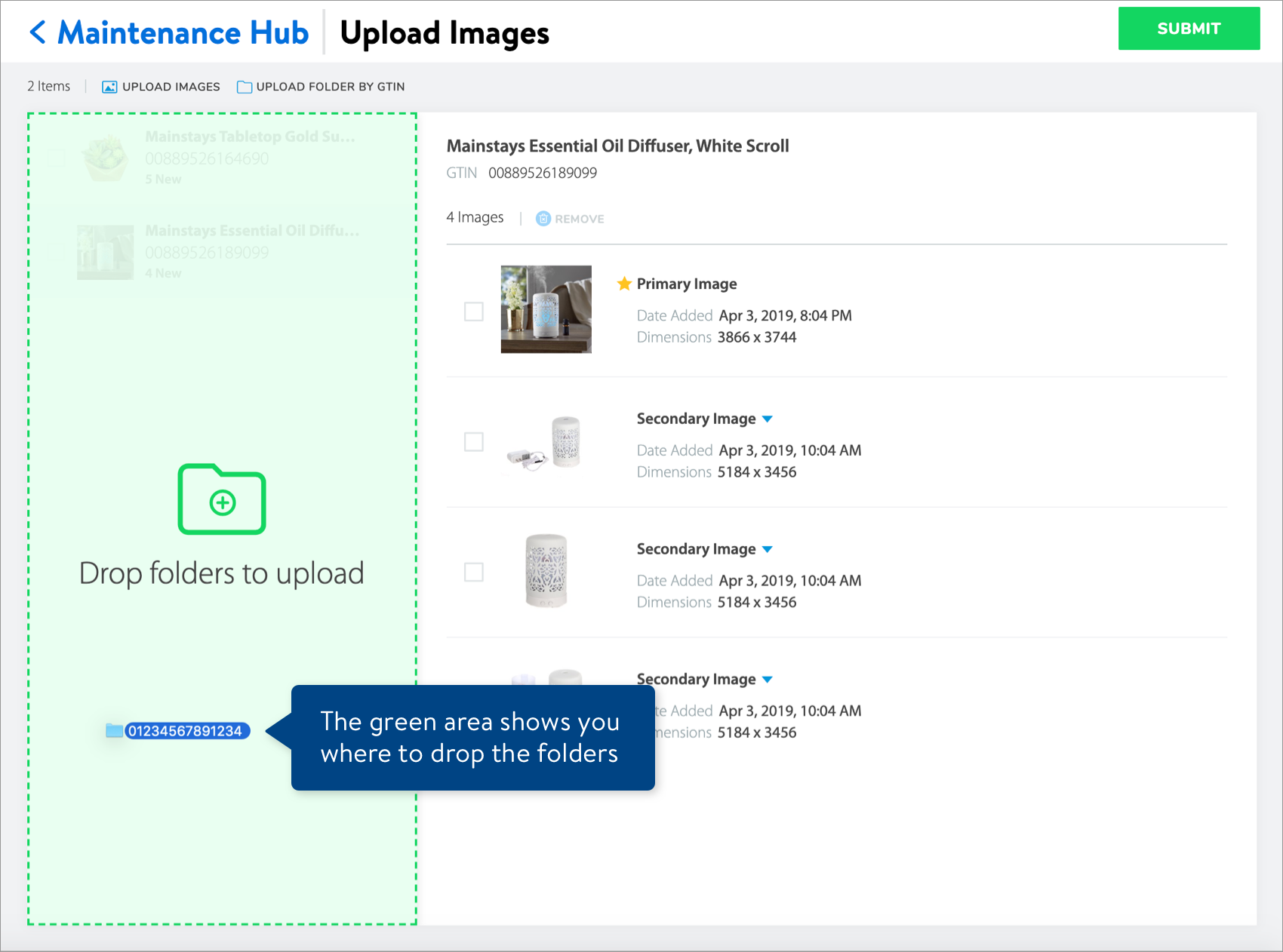Click the blue folder icon labeled 01234567891234
This screenshot has height=952, width=1283.
113,730
